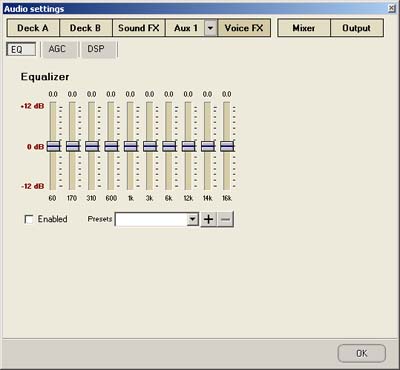Open the Output tab
Image resolution: width=400 pixels, height=370 pixels.
pos(357,28)
